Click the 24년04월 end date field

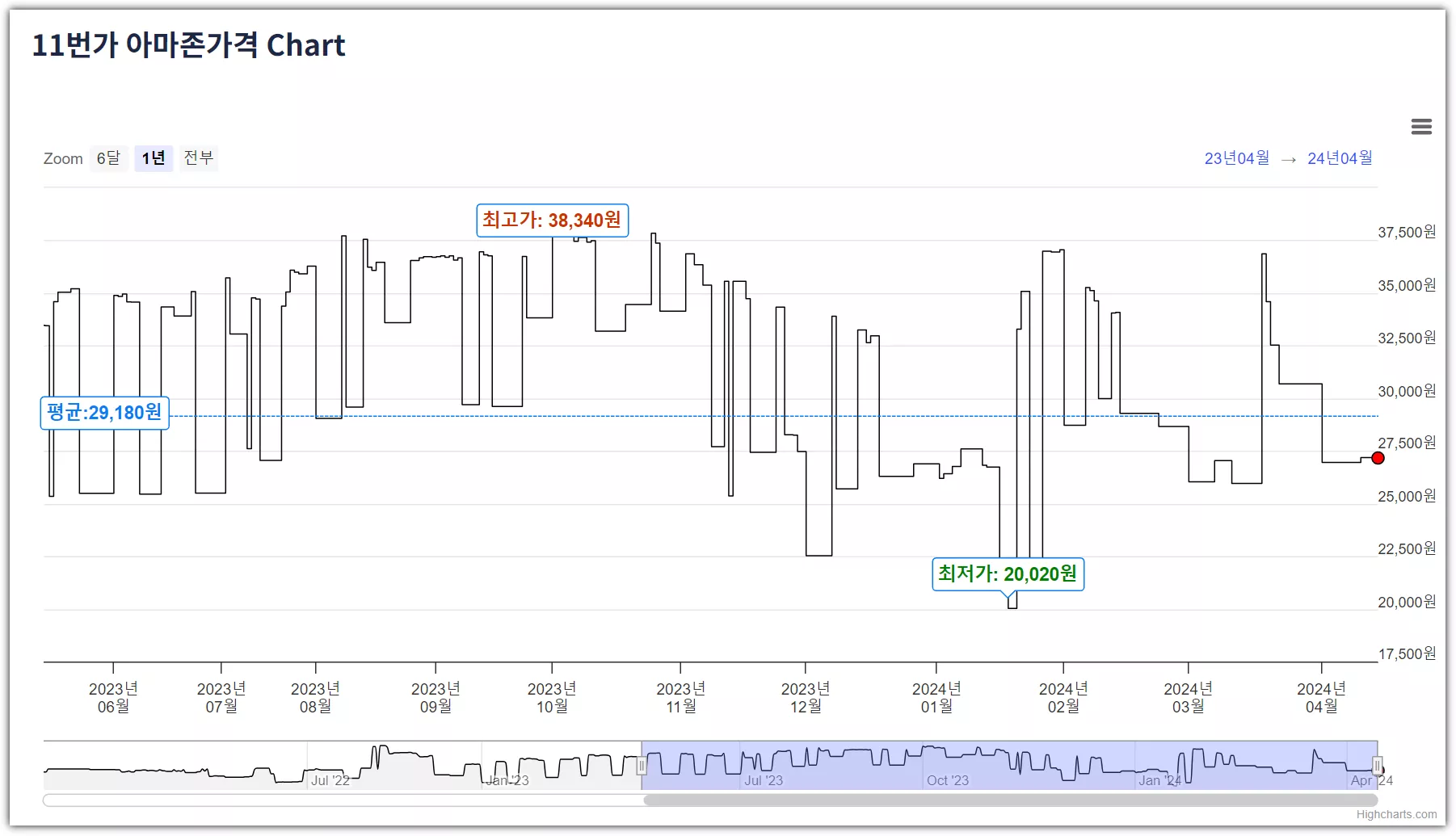pyautogui.click(x=1340, y=158)
